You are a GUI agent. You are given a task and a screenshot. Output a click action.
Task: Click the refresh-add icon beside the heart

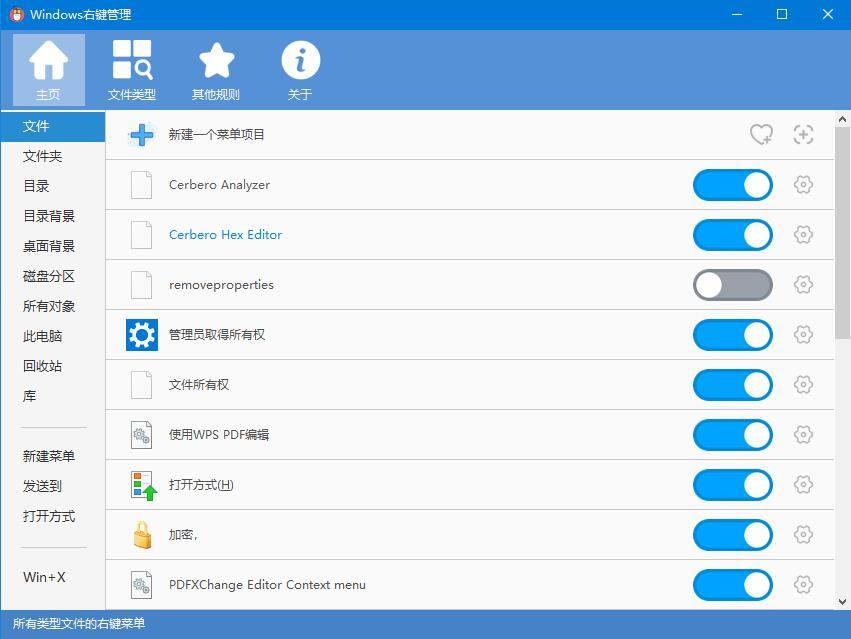click(x=803, y=134)
